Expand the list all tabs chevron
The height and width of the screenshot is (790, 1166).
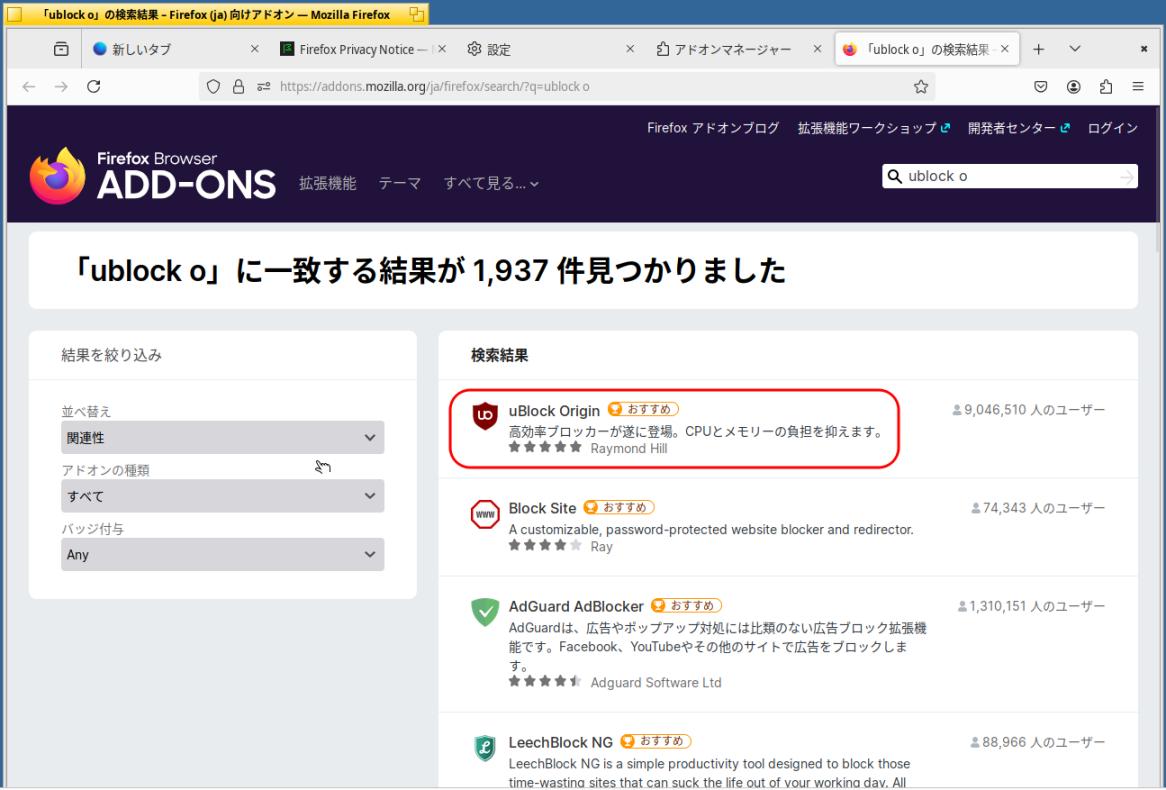[1075, 49]
